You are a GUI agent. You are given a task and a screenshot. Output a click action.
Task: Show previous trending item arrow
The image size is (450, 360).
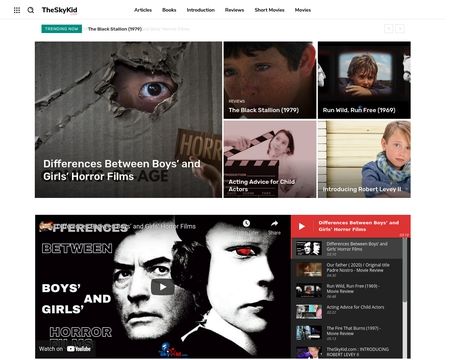388,29
